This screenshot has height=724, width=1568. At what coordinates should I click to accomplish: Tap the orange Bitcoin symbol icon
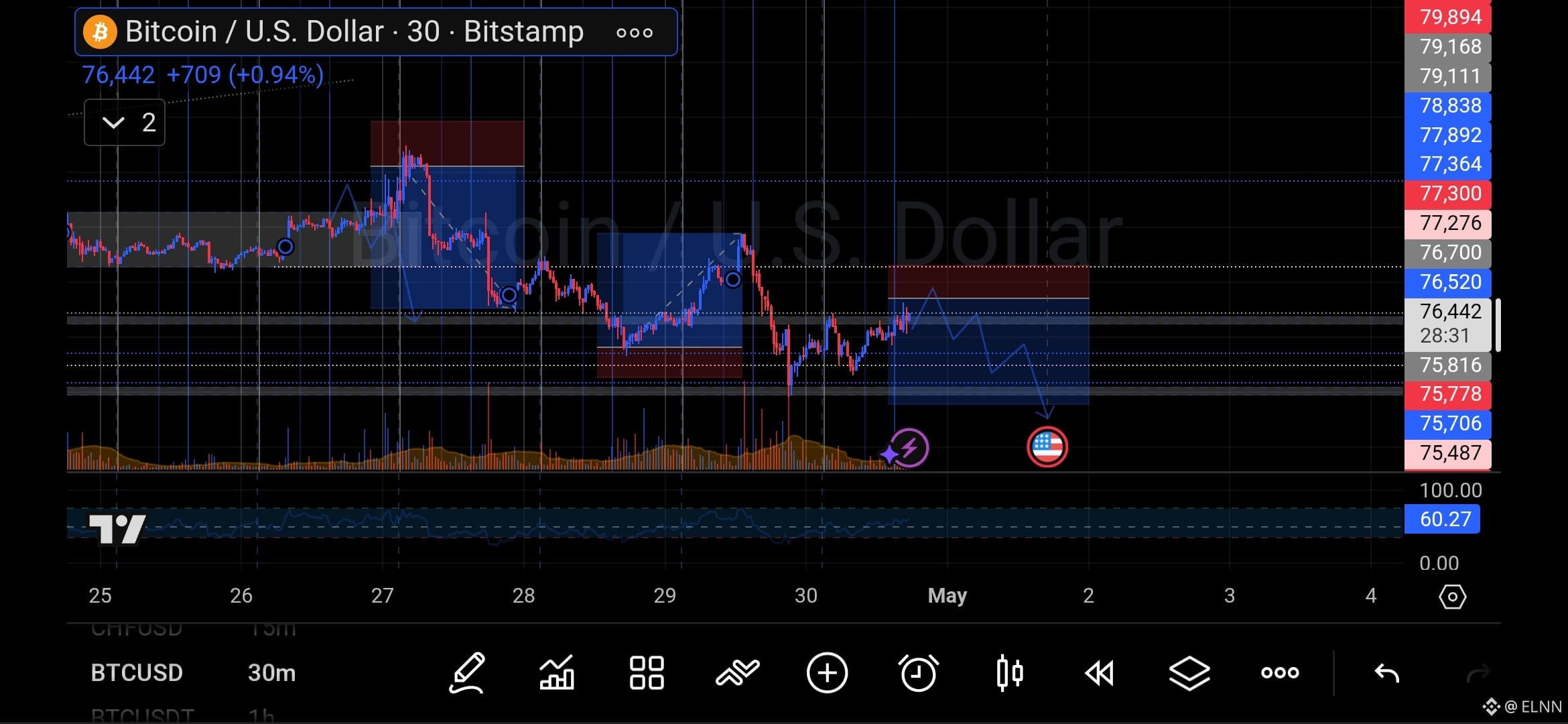click(x=100, y=32)
